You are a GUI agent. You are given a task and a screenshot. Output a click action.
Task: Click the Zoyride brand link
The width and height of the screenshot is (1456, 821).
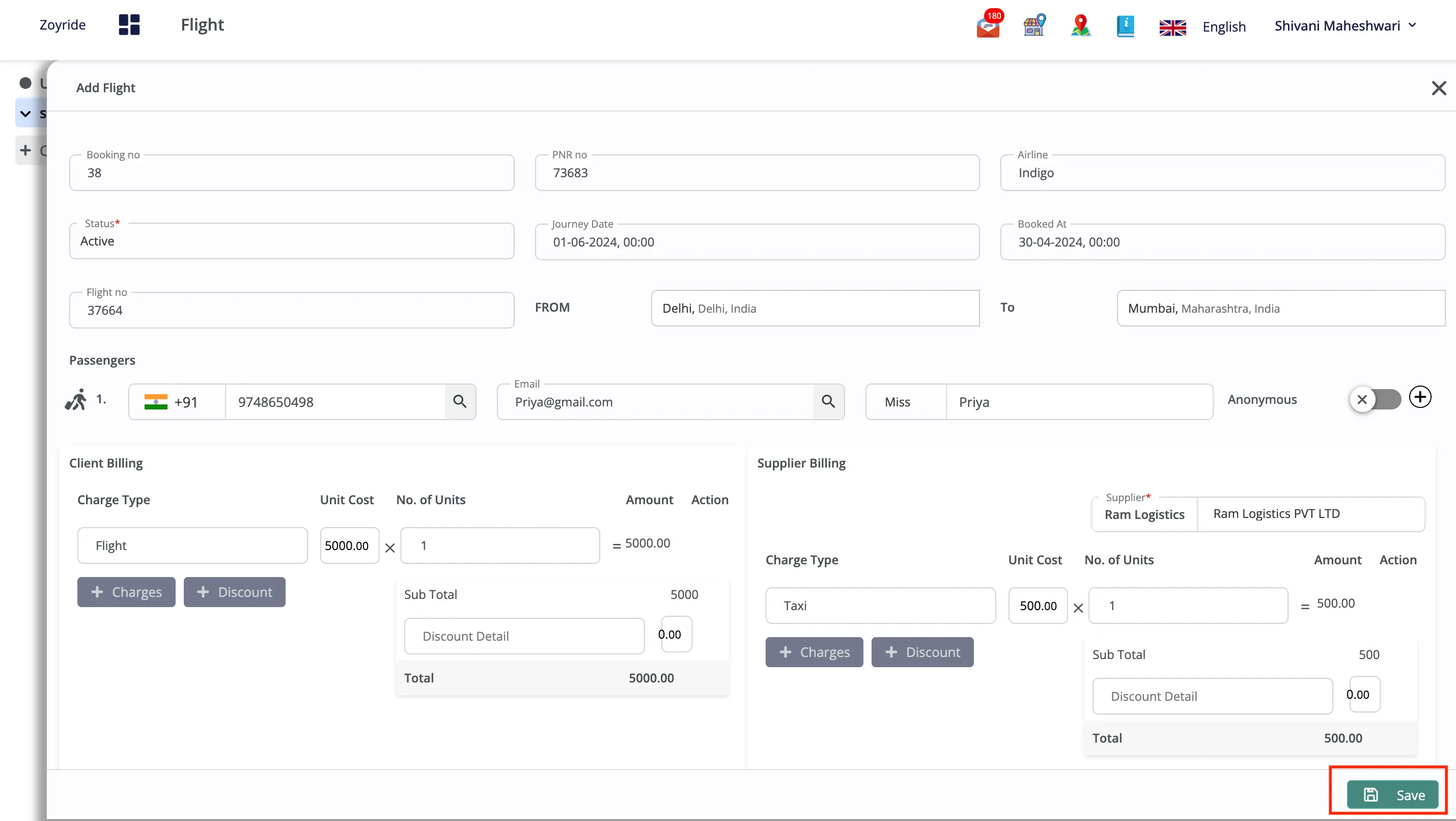click(x=63, y=25)
